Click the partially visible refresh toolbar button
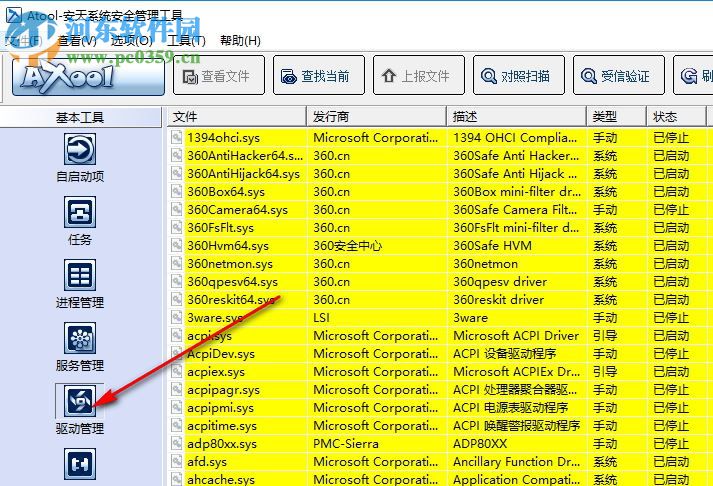Image resolution: width=713 pixels, height=486 pixels. 693,75
